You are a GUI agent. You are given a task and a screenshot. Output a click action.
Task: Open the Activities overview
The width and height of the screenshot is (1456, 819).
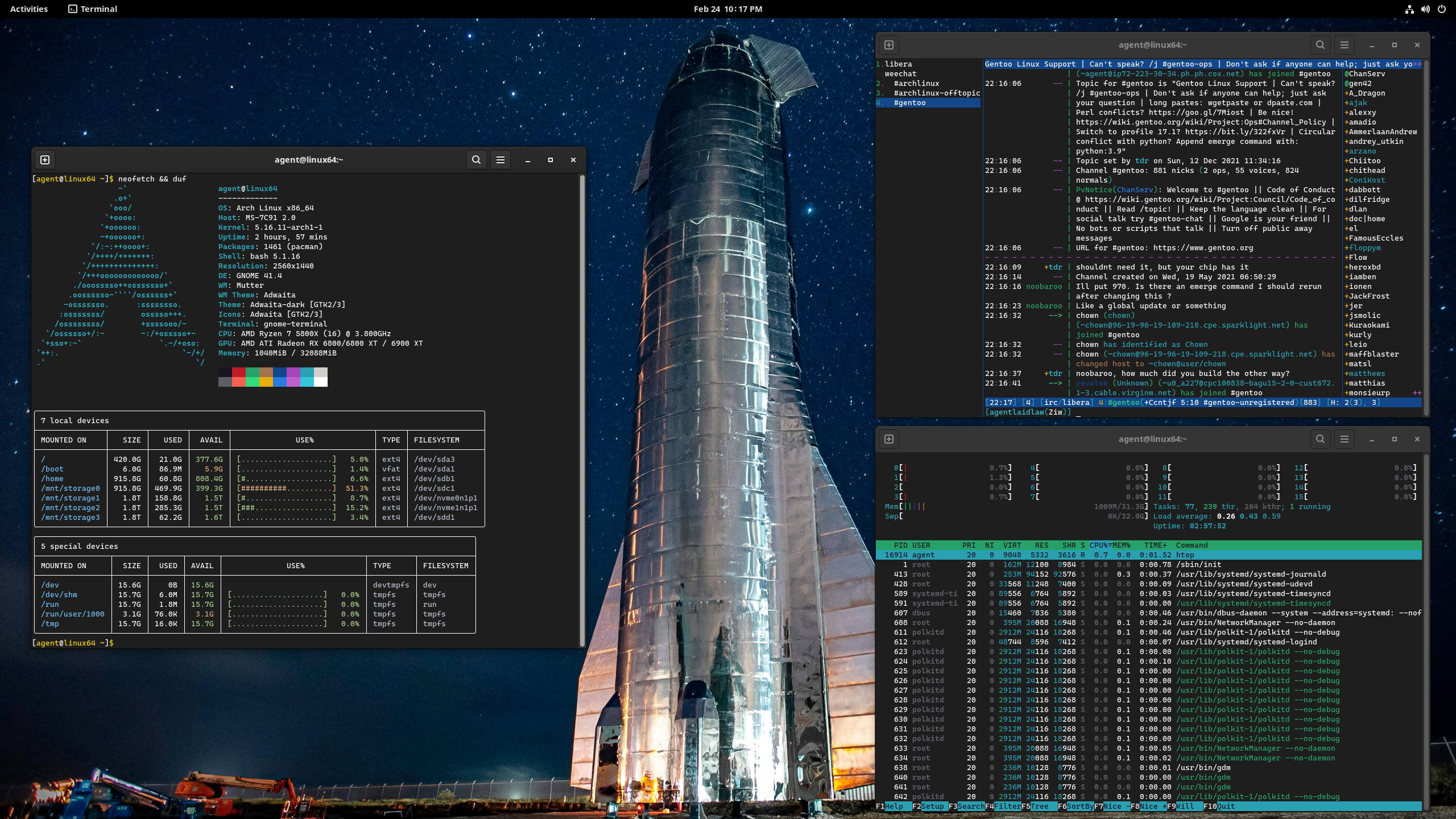[29, 9]
